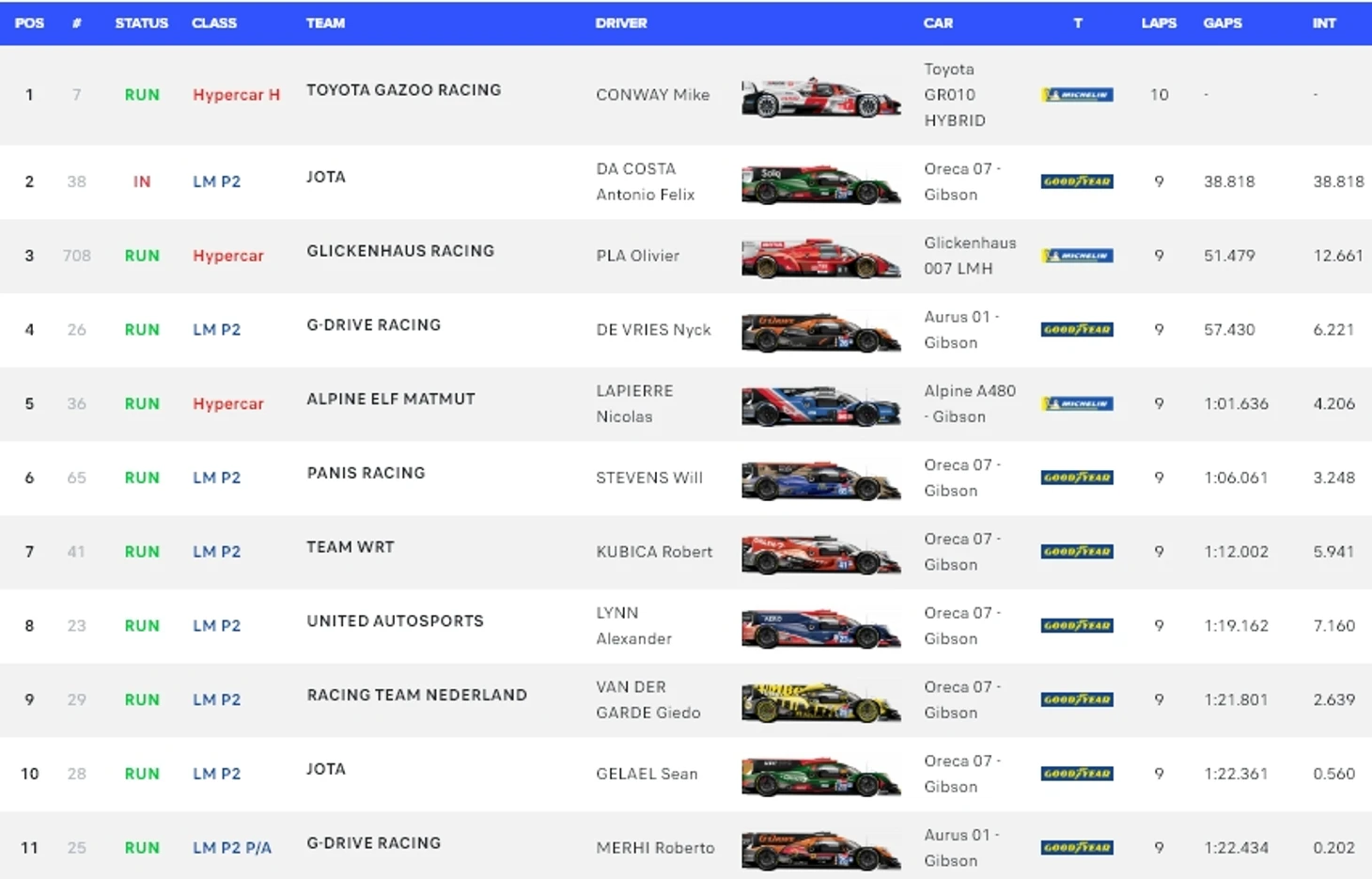Click the Goodyear logo in Racing Team Nederland row
The width and height of the screenshot is (1372, 879).
(x=1077, y=699)
